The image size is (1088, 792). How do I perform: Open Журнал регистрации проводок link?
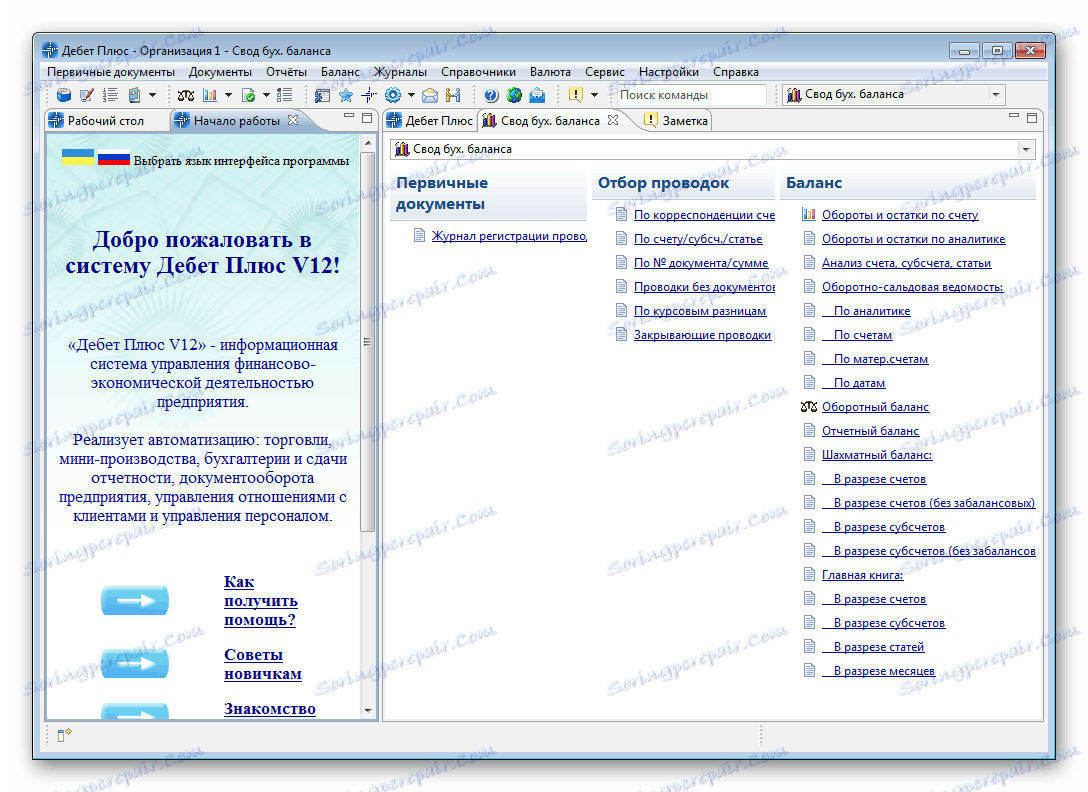[509, 236]
